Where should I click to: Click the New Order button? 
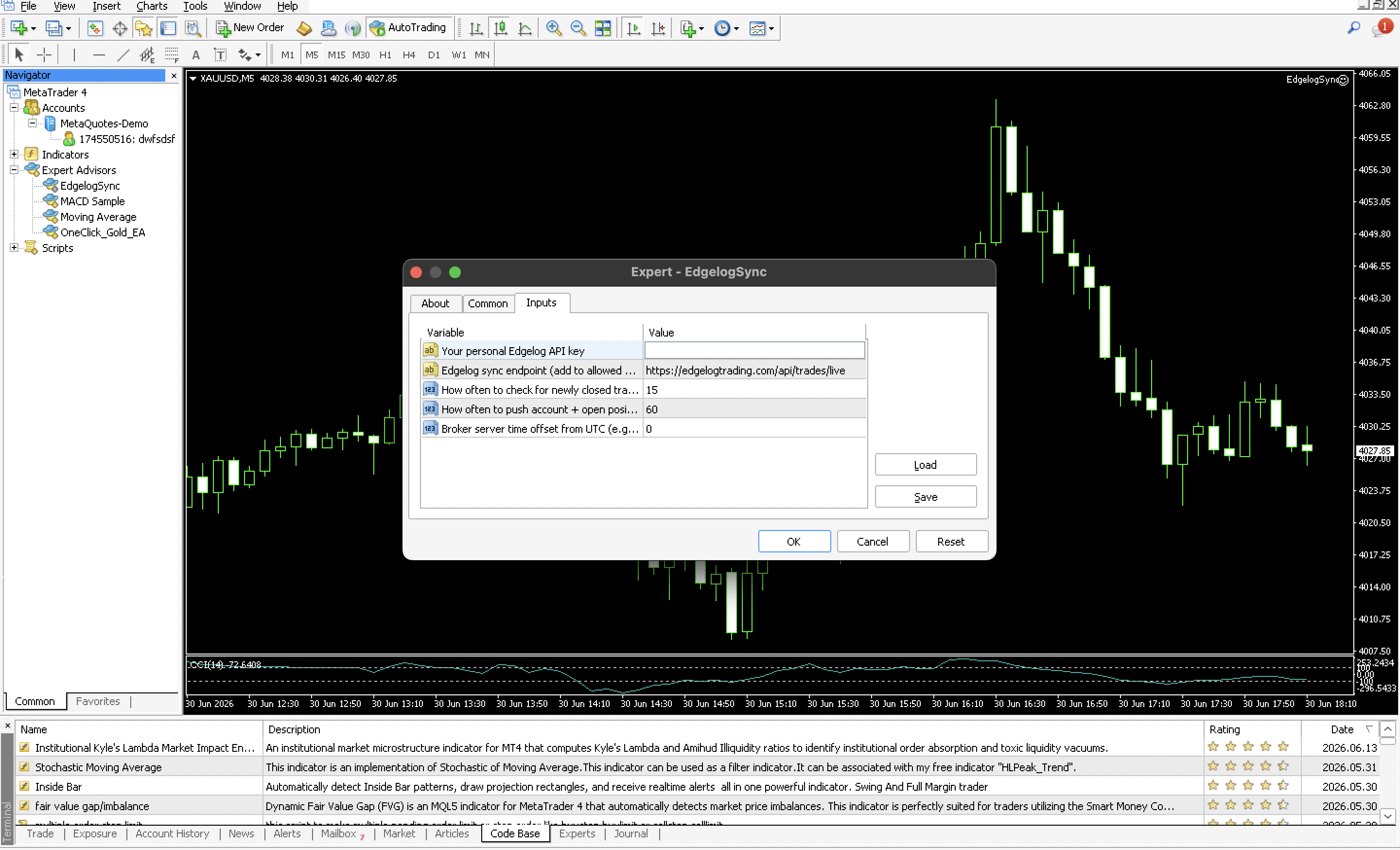tap(250, 28)
